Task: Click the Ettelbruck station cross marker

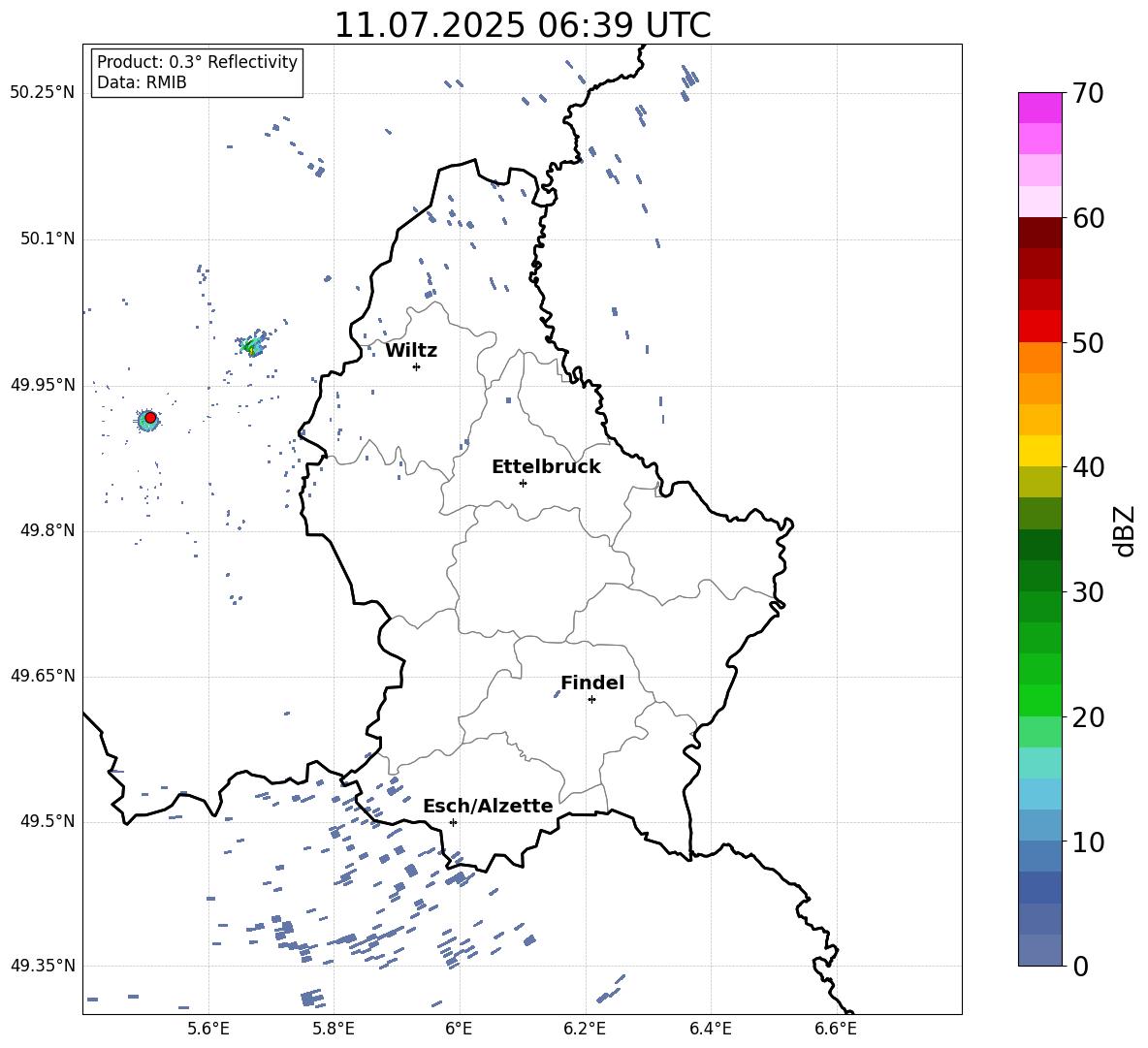Action: [x=523, y=483]
